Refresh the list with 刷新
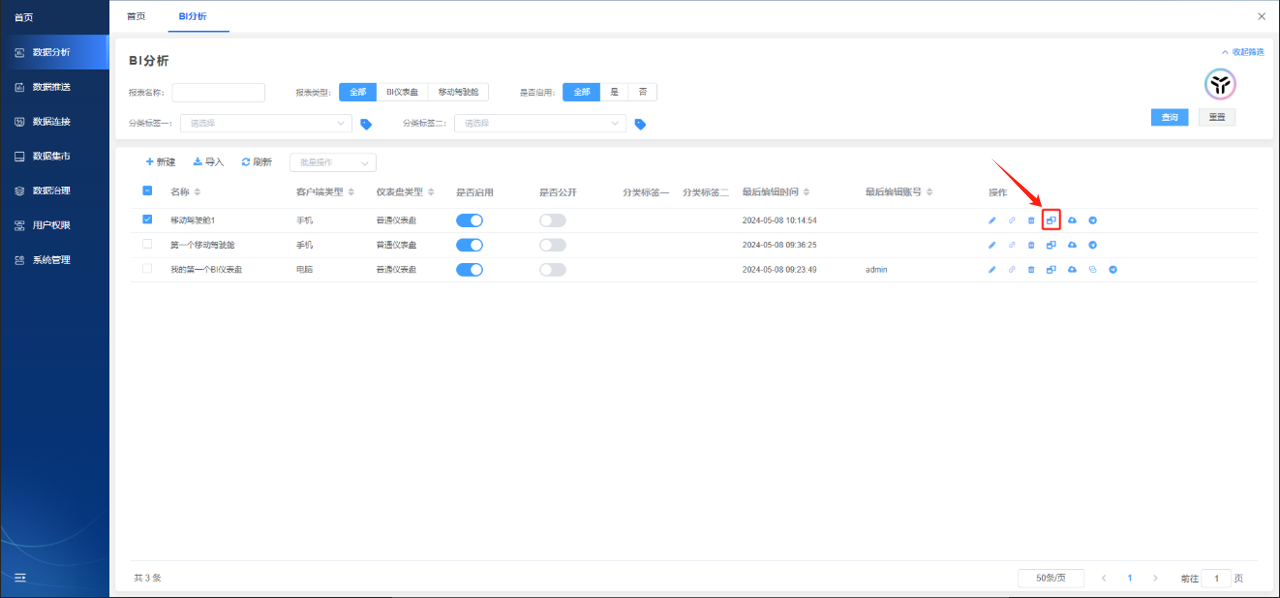 256,162
